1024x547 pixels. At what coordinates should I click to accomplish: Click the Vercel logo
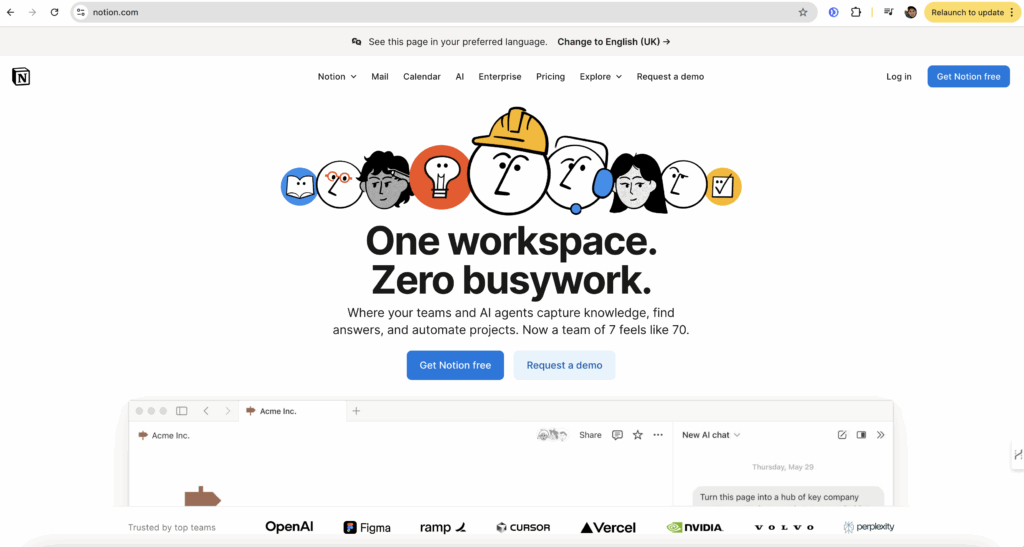(x=608, y=527)
